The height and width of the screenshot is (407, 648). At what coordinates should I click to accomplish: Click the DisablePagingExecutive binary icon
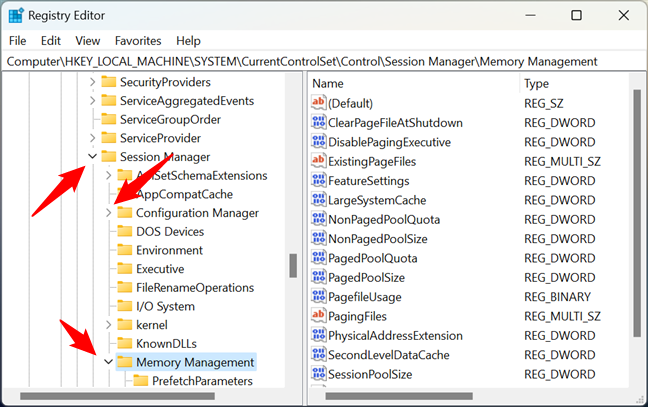[318, 142]
